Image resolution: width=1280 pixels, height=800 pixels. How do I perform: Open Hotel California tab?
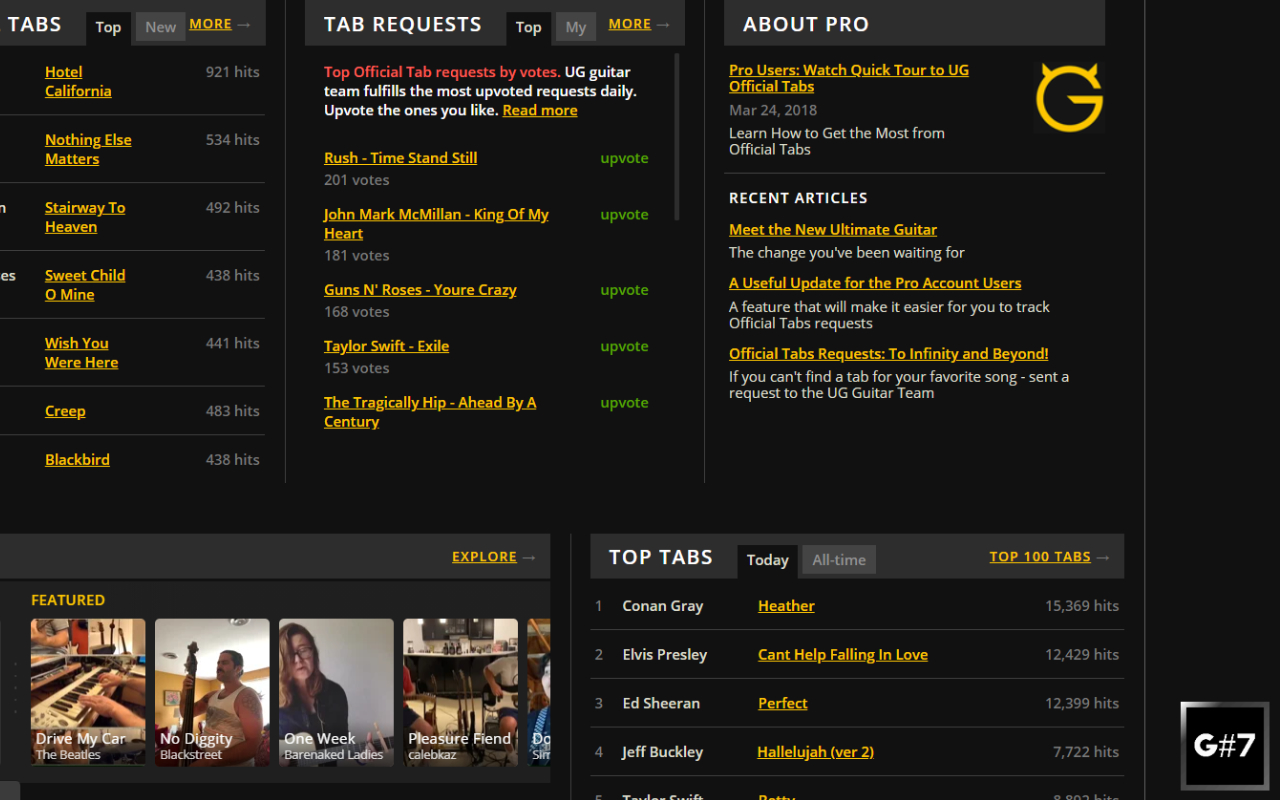coord(78,81)
